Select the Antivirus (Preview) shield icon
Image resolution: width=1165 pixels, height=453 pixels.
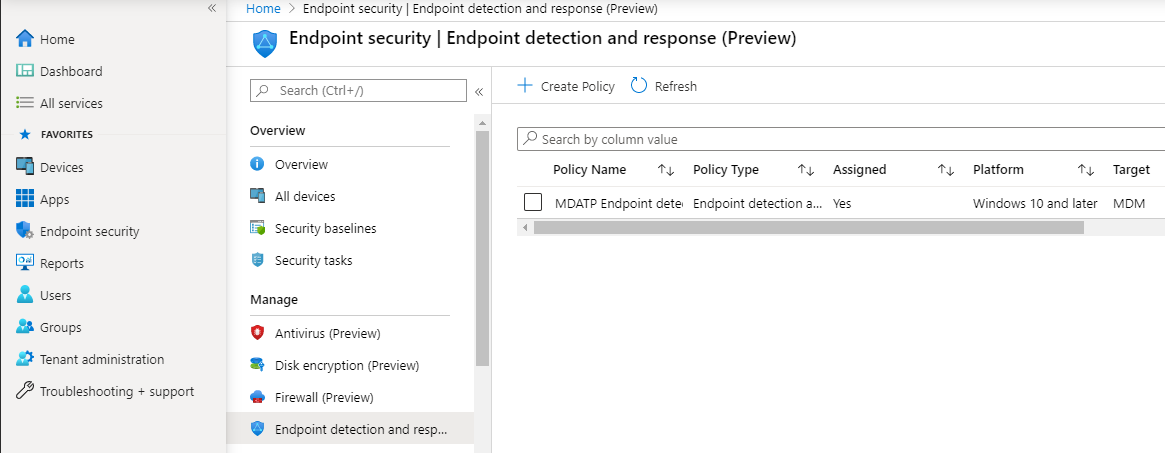pos(257,333)
